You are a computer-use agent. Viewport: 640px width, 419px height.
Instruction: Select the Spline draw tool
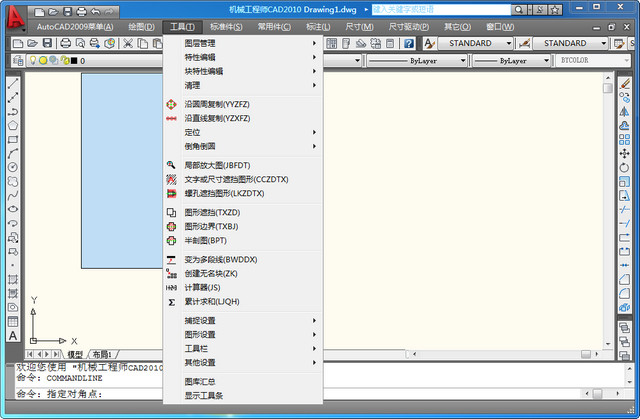13,195
